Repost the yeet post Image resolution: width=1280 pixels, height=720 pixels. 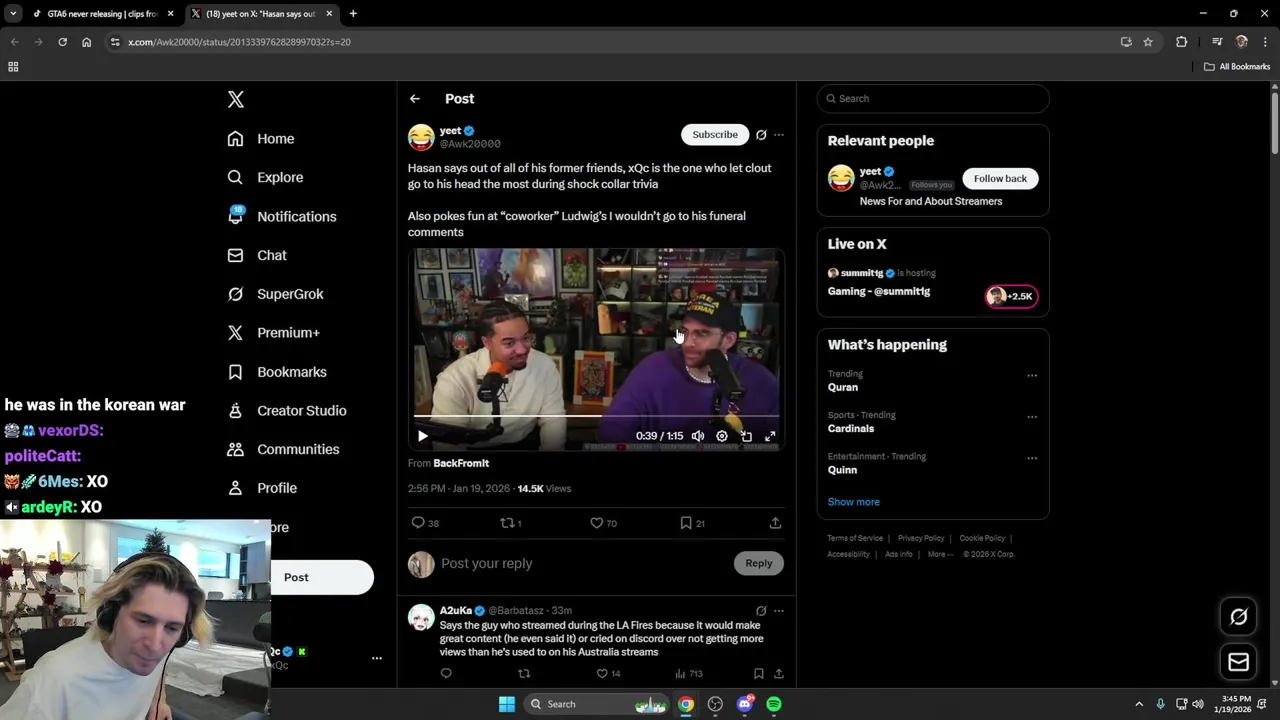click(x=511, y=523)
